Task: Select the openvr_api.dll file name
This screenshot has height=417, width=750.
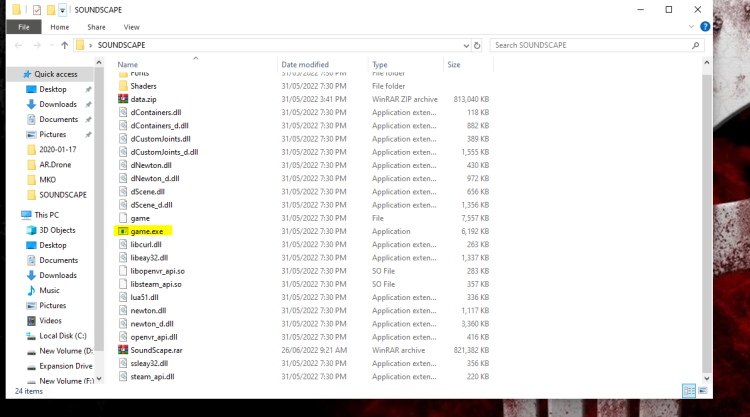Action: (x=154, y=337)
